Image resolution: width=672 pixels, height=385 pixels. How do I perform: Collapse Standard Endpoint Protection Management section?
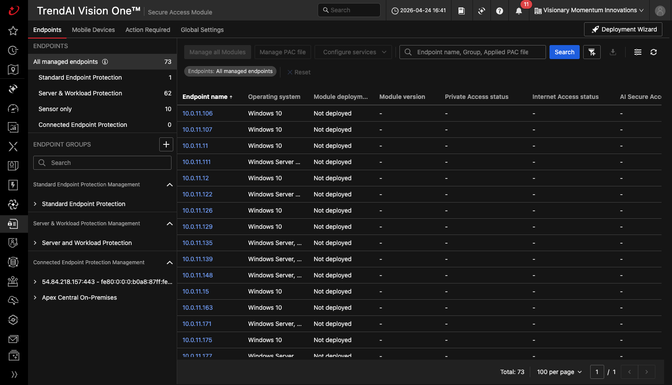click(170, 185)
